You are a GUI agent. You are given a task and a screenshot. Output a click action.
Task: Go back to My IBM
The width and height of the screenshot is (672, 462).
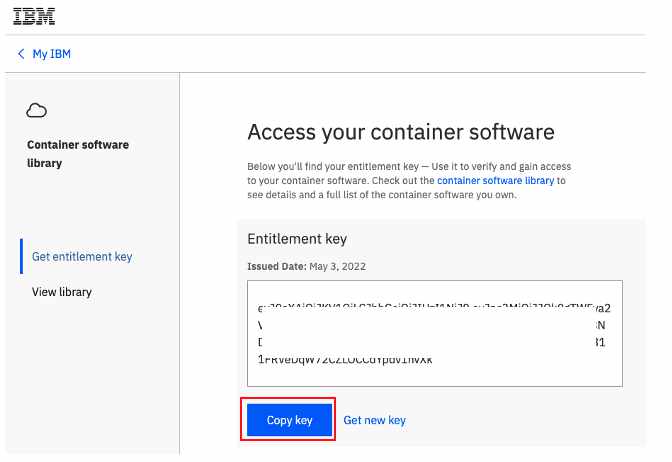click(51, 54)
